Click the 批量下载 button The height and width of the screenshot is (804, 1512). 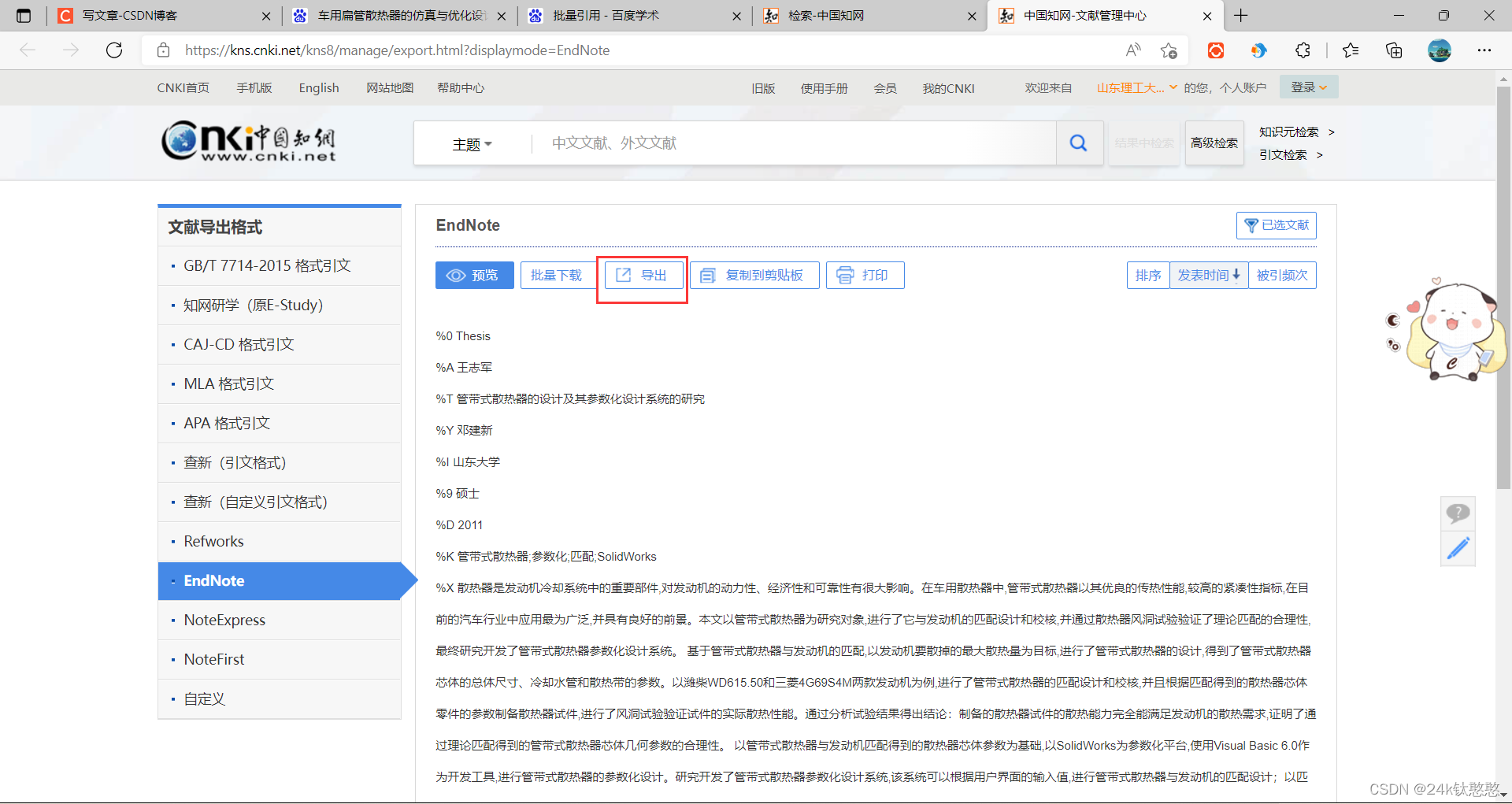pos(557,275)
